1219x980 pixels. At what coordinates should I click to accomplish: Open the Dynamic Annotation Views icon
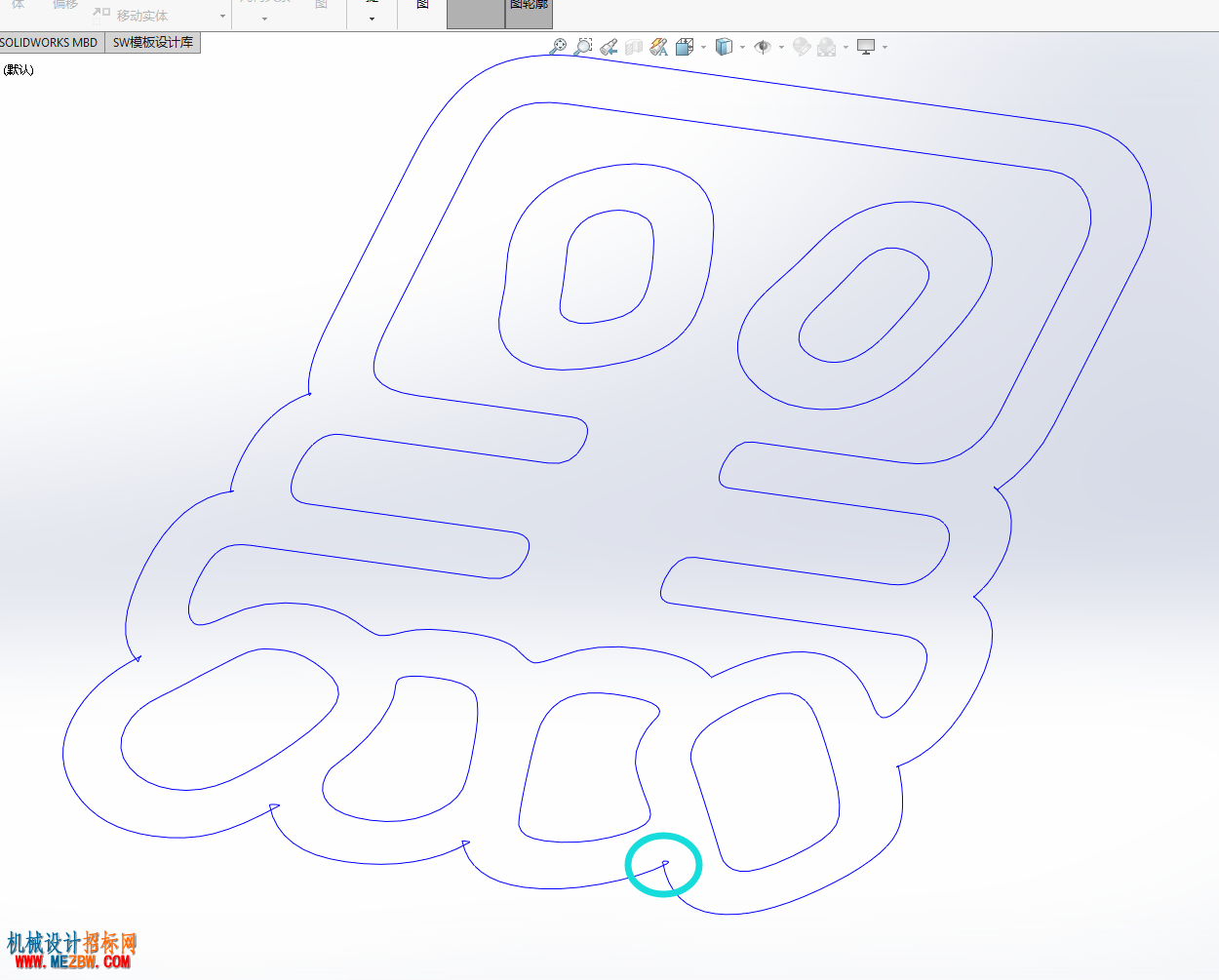pyautogui.click(x=659, y=46)
